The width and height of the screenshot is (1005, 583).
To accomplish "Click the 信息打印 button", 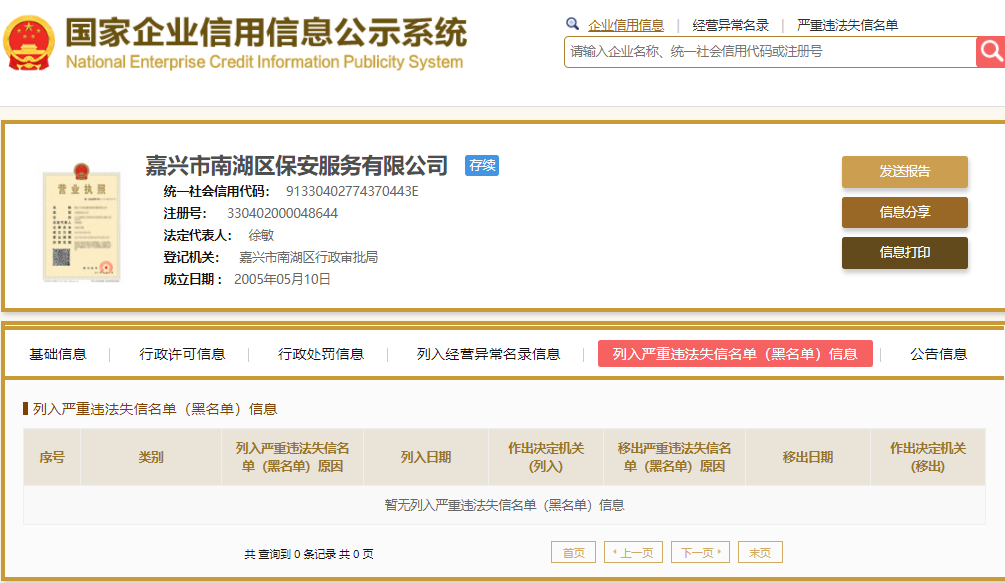I will pos(904,252).
